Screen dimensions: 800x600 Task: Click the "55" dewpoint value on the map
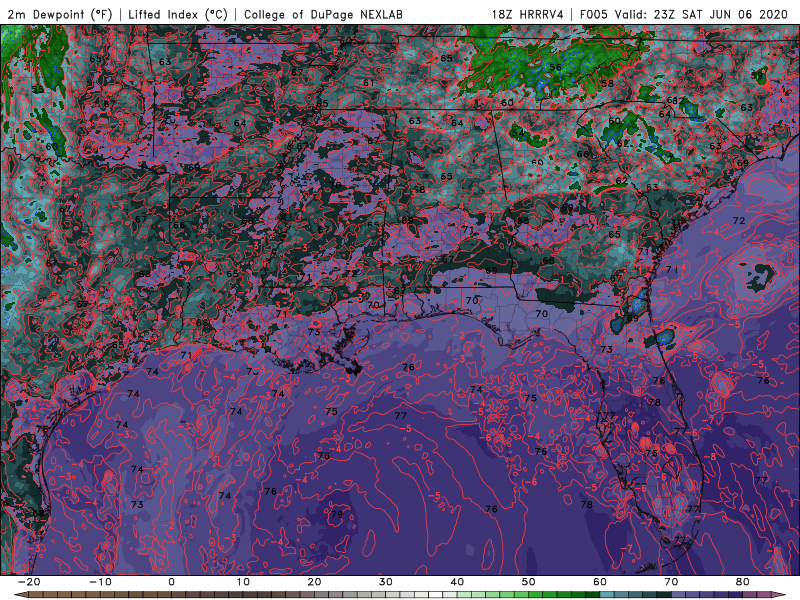click(x=38, y=89)
